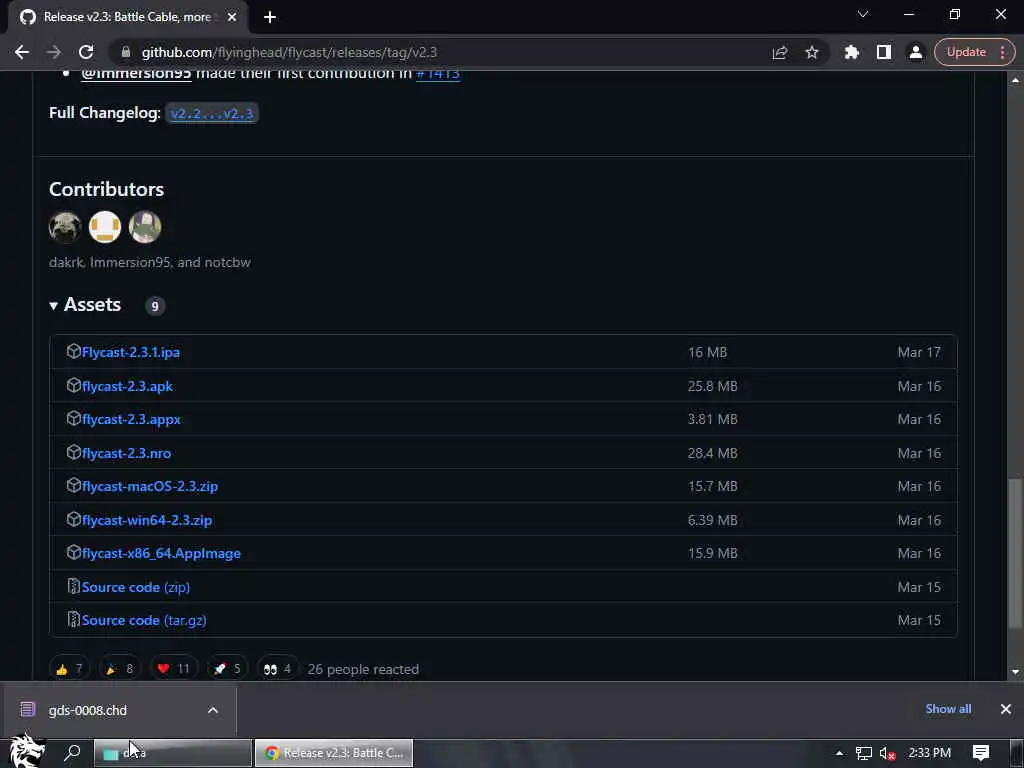
Task: Download flycast-x86_64.AppImage
Action: (x=161, y=554)
